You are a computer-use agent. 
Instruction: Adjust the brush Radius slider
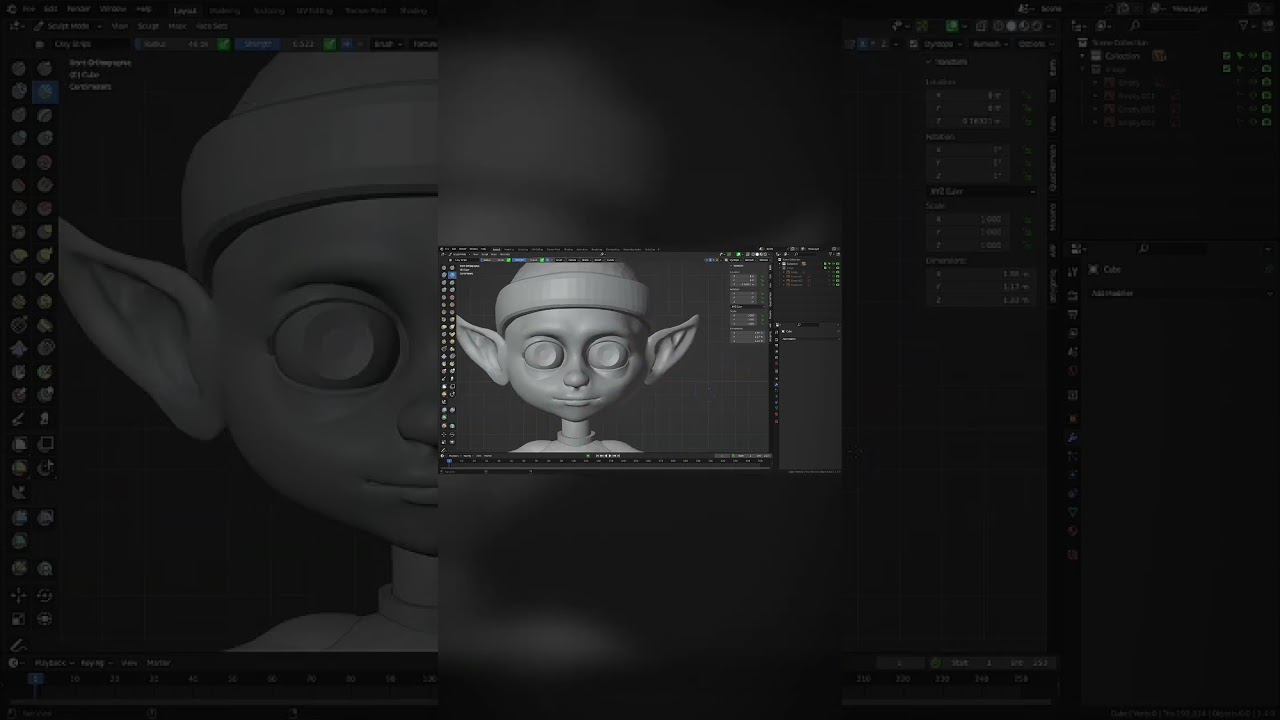point(176,44)
